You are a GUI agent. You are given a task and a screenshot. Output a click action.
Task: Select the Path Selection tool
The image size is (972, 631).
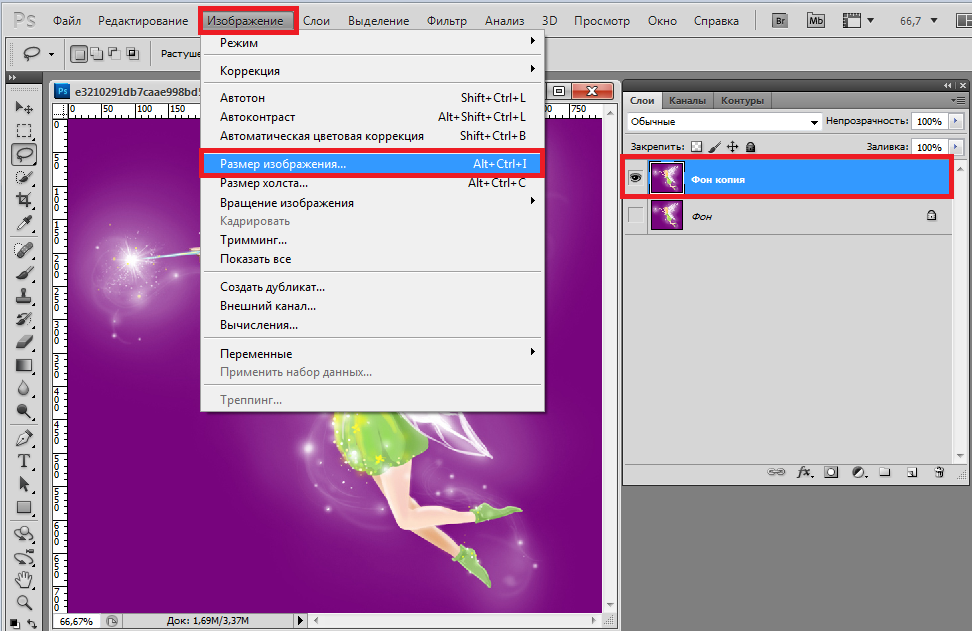(x=24, y=484)
